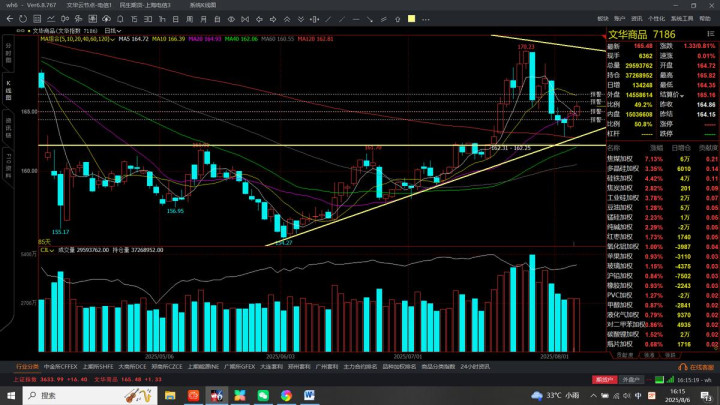Select the F10资料 side tab
The width and height of the screenshot is (720, 405).
tap(8, 166)
